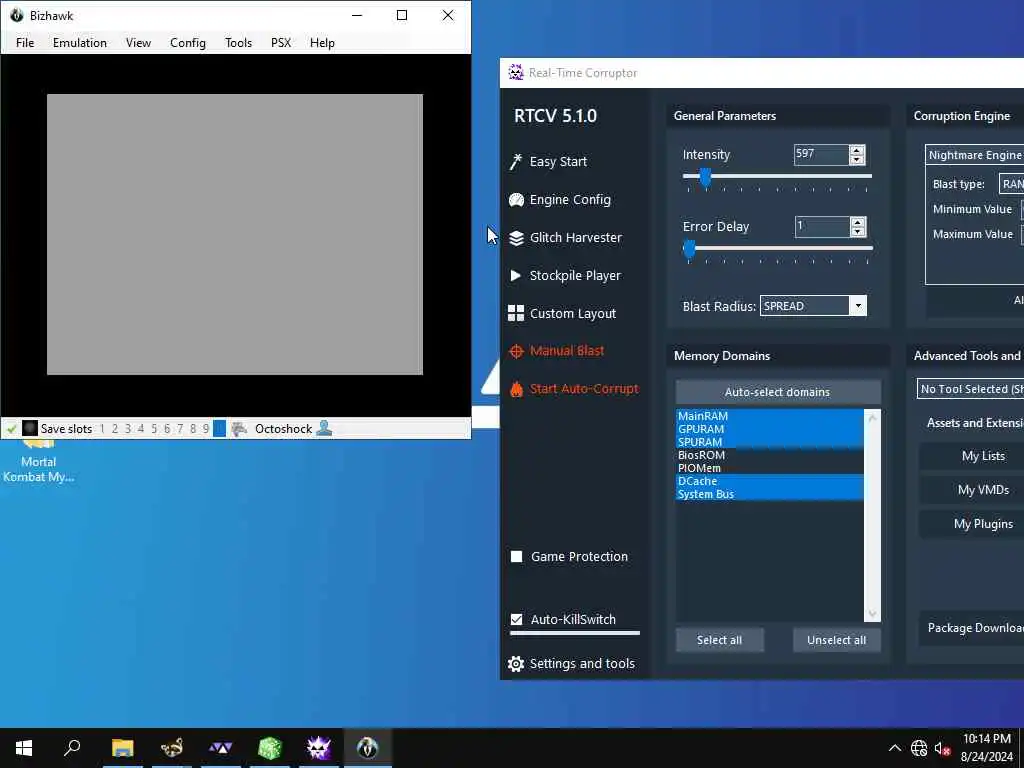
Task: Open File Explorer from the taskbar
Action: 122,748
